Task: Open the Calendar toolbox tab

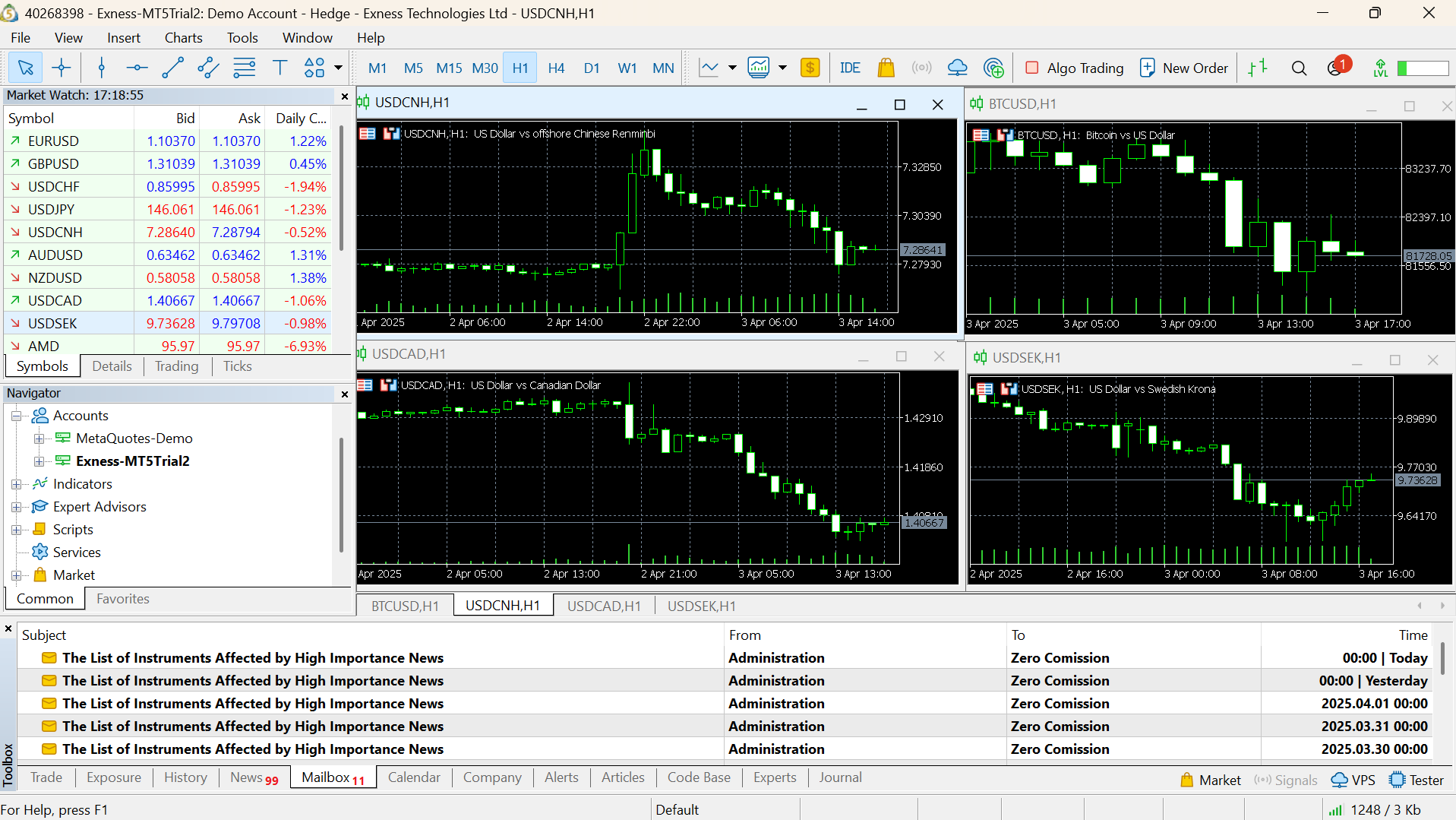Action: 414,777
